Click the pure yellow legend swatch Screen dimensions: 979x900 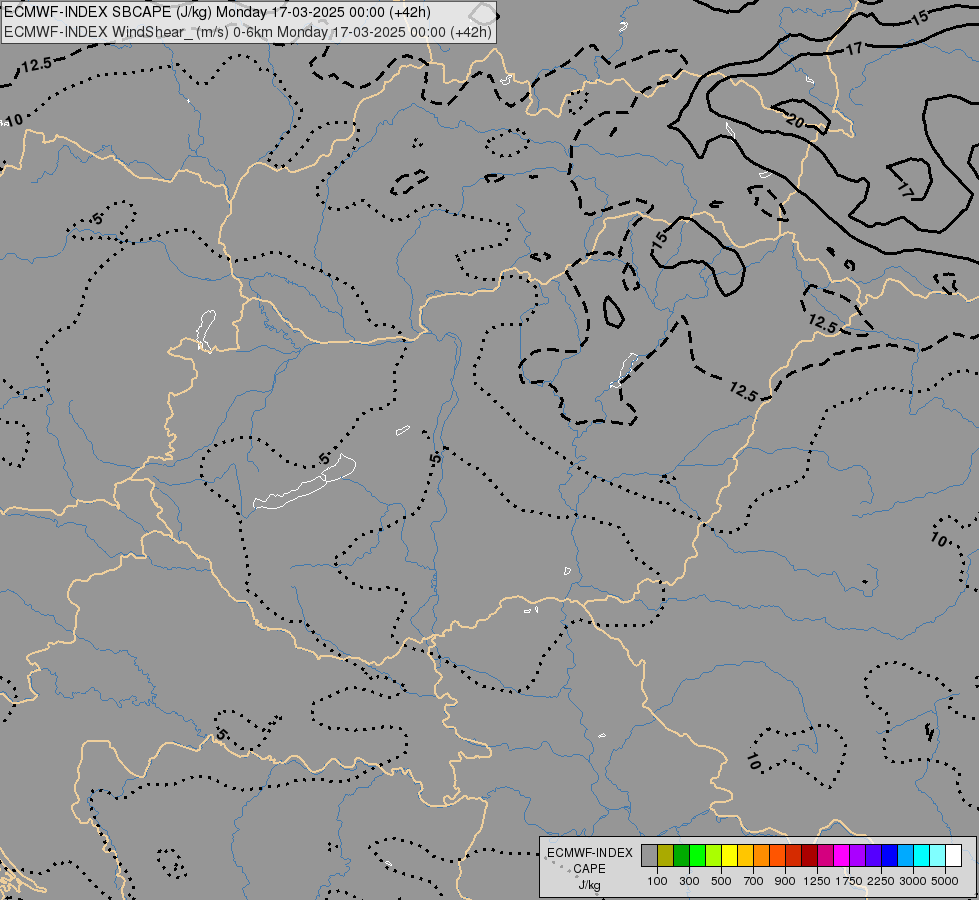(x=729, y=856)
